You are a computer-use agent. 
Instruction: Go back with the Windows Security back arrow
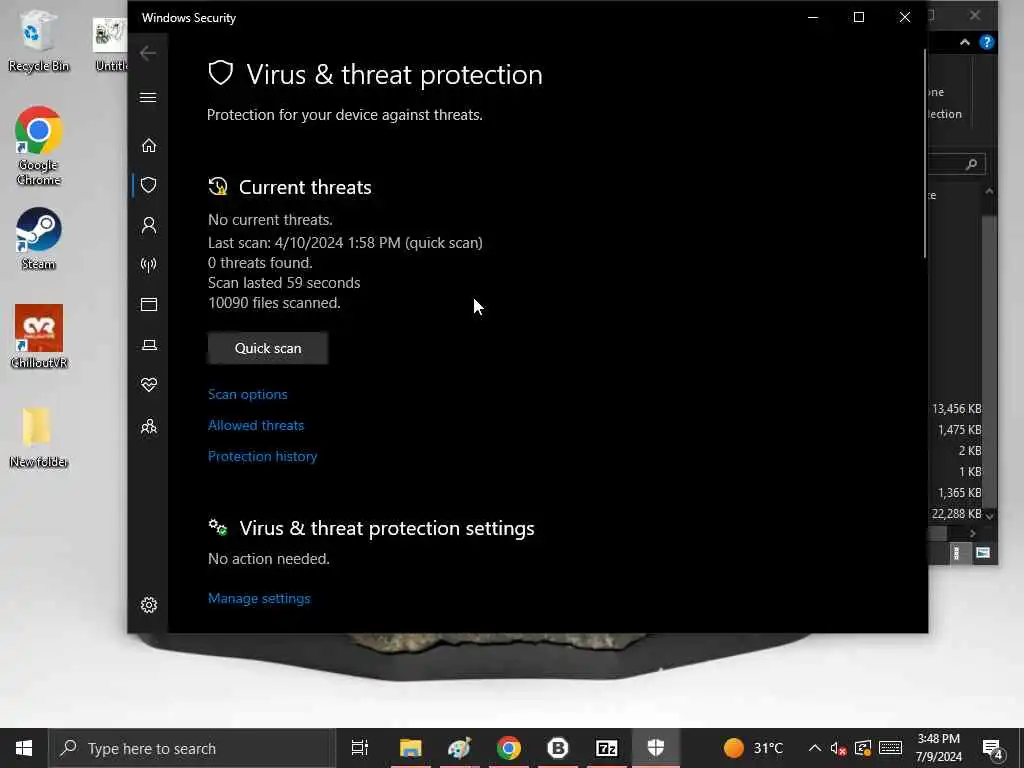click(x=148, y=53)
